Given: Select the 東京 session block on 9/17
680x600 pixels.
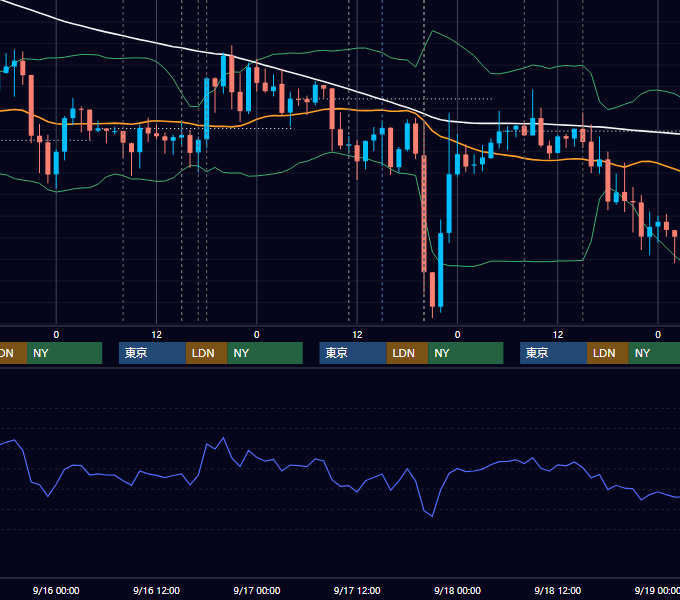Looking at the screenshot, I should coord(353,353).
